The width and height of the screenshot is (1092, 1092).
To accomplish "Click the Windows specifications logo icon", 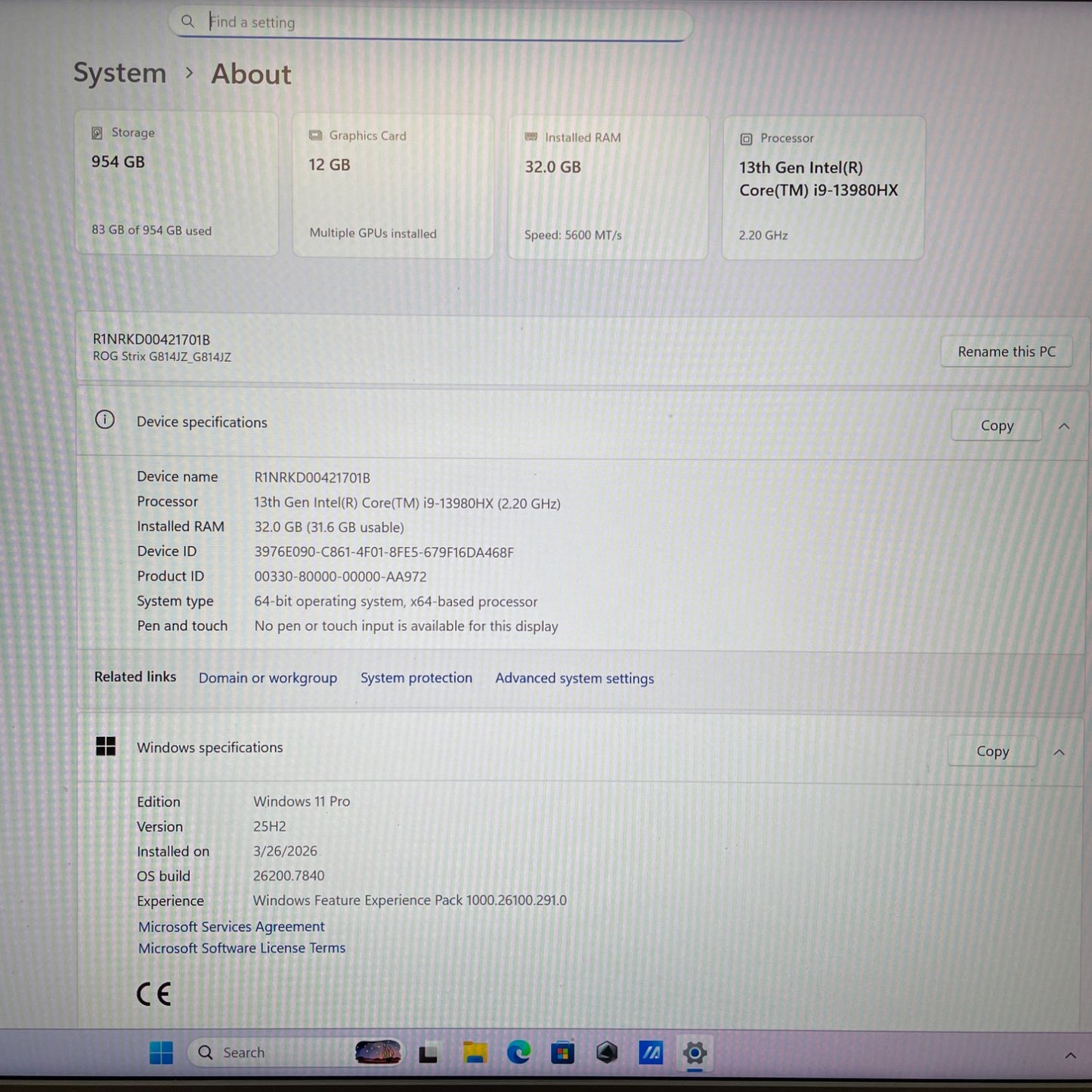I will [x=106, y=747].
